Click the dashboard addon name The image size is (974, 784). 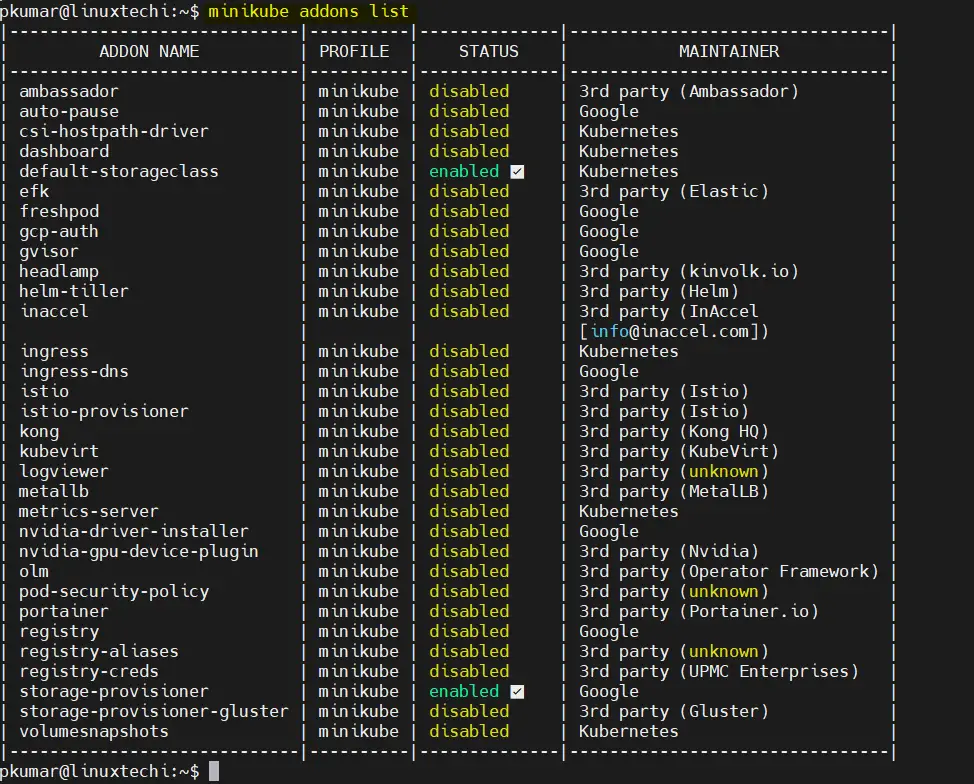tap(64, 152)
